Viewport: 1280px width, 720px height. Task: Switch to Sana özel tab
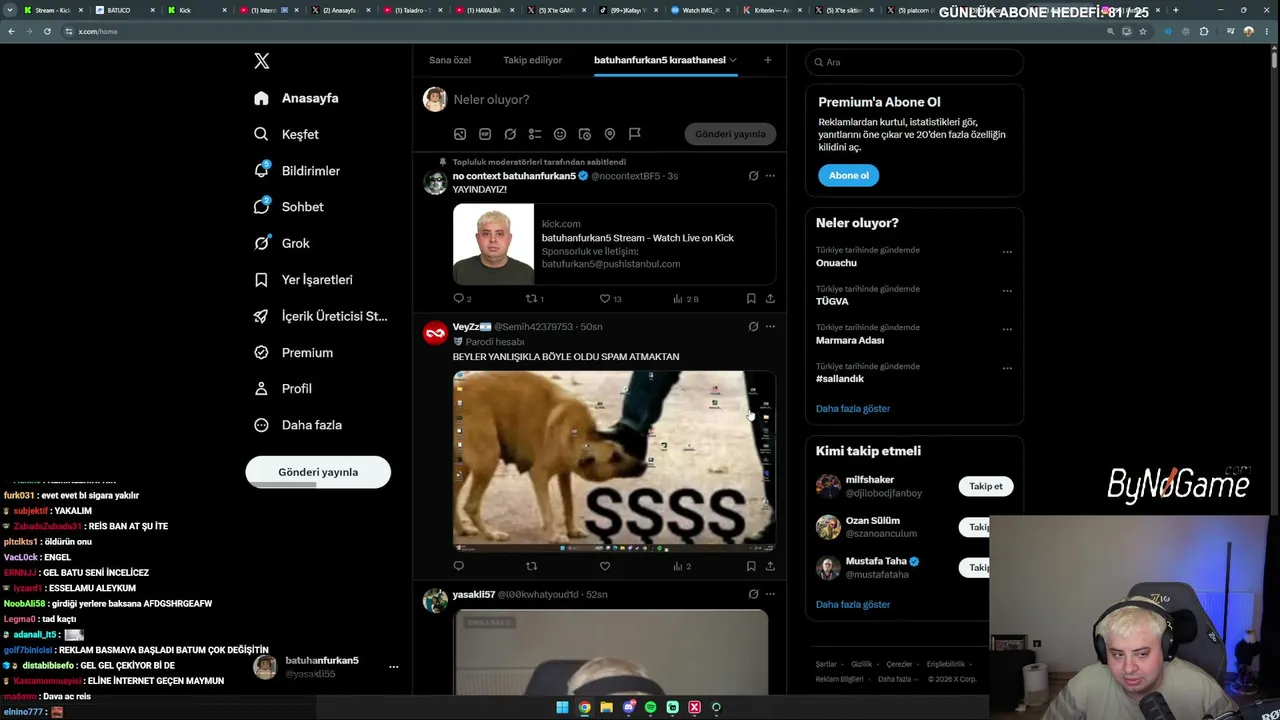pyautogui.click(x=450, y=60)
